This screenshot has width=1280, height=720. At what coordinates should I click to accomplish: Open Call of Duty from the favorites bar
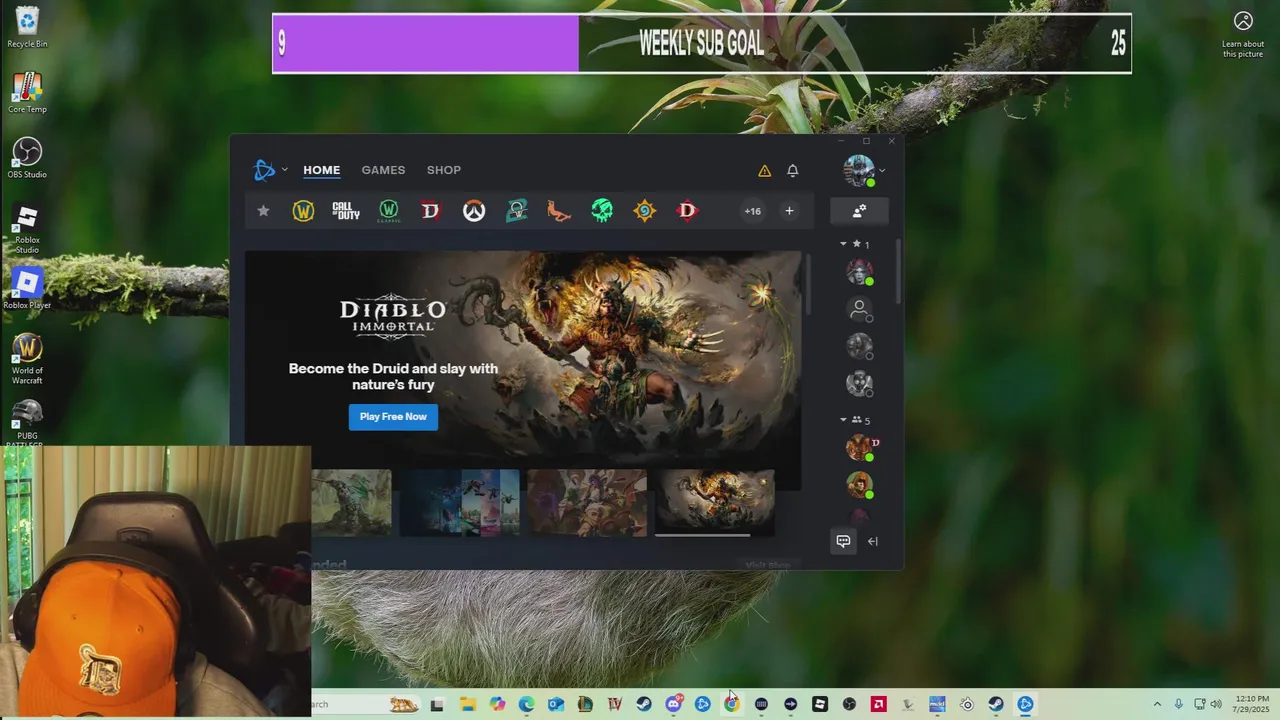(346, 211)
